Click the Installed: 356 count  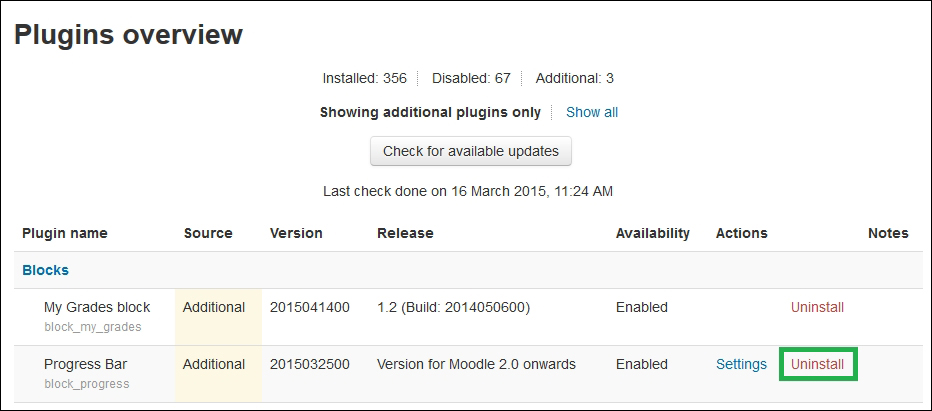pos(364,78)
